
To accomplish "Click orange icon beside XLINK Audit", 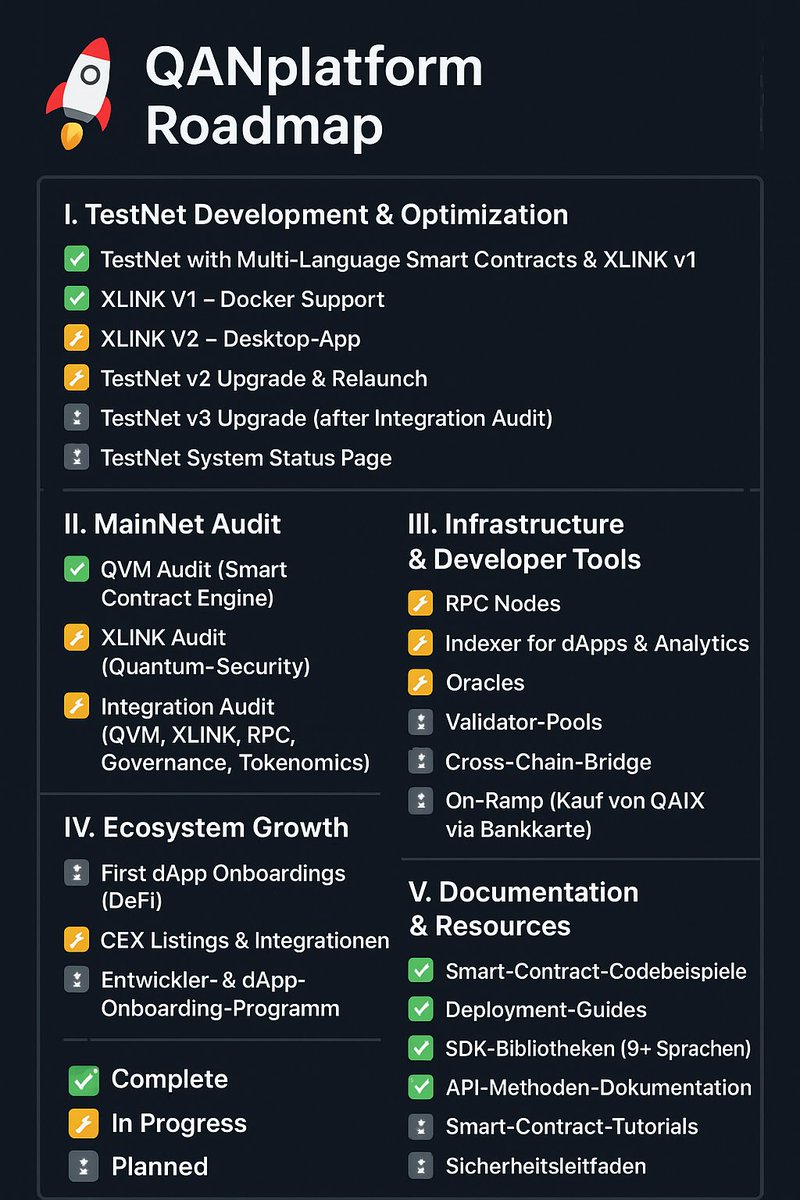I will [x=76, y=637].
